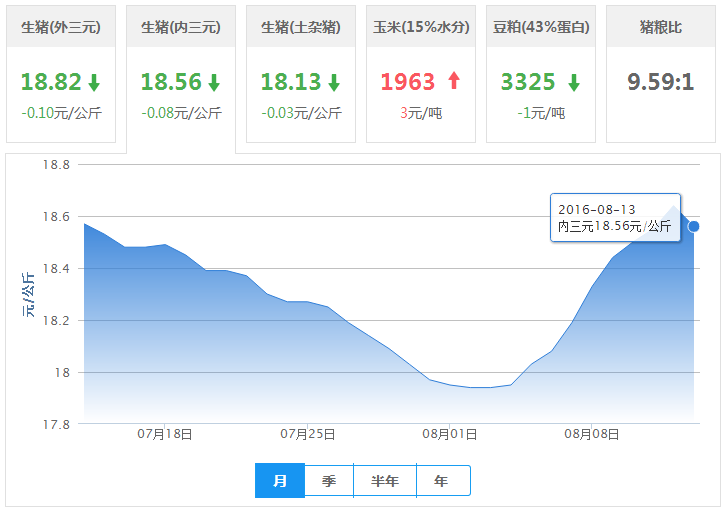This screenshot has width=727, height=513.
Task: Click the green down arrow beside 18.82
Action: click(93, 82)
